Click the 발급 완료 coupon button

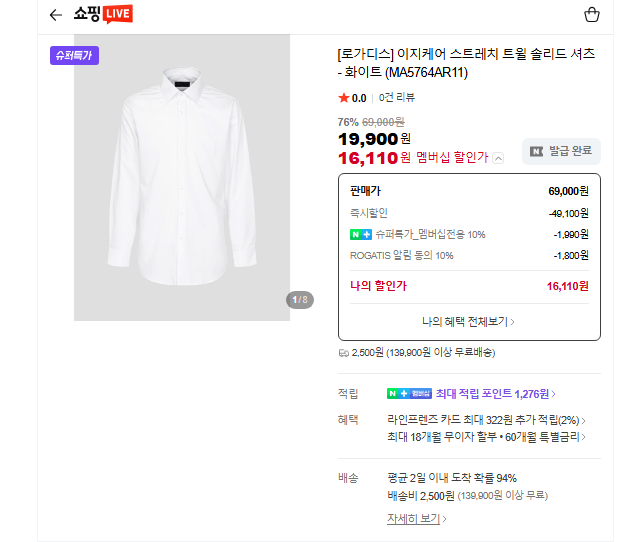(x=561, y=151)
